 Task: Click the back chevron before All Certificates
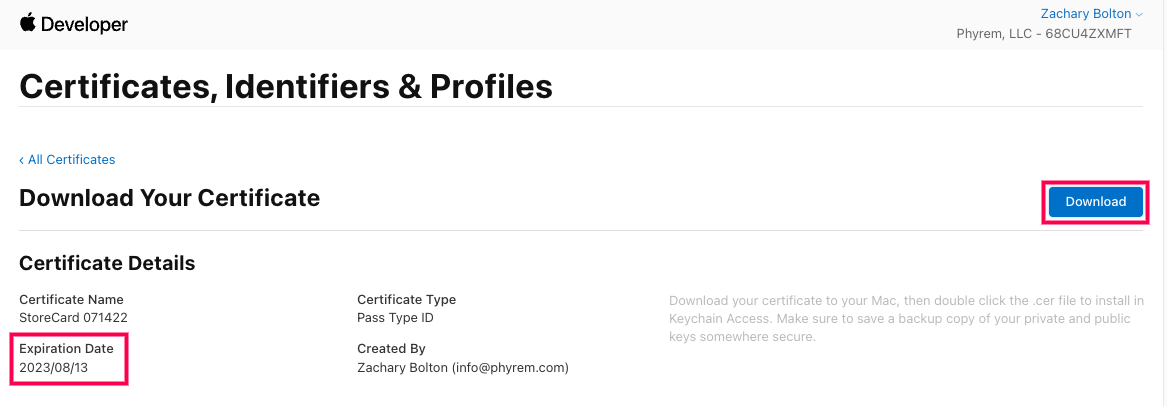[x=22, y=160]
